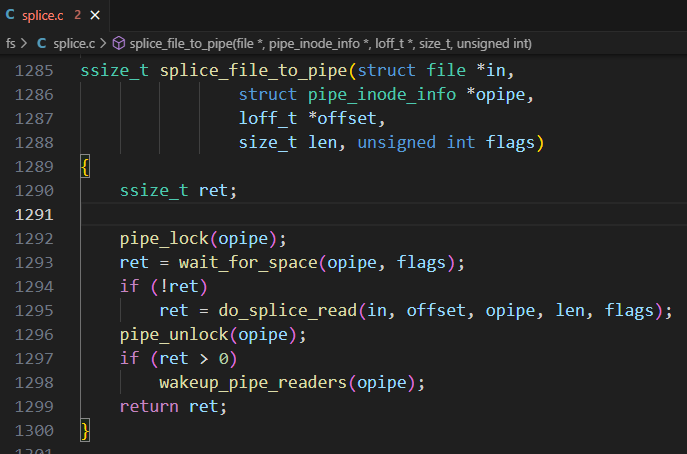The width and height of the screenshot is (687, 454).
Task: Click 'ret > 0' condition on line 1297
Action: tap(194, 359)
